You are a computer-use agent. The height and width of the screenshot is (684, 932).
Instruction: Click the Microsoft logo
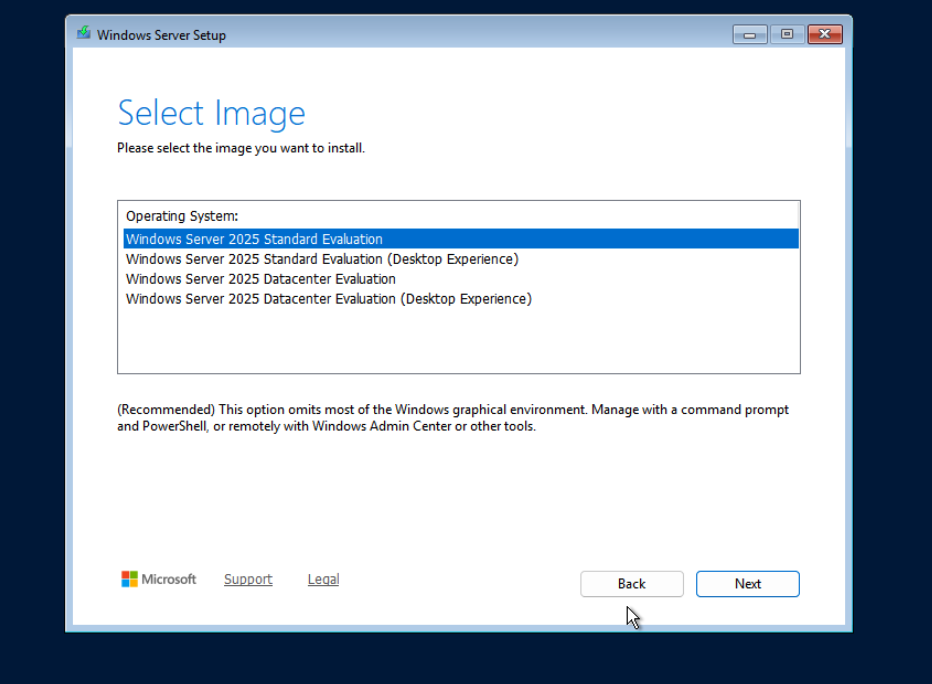(x=158, y=579)
